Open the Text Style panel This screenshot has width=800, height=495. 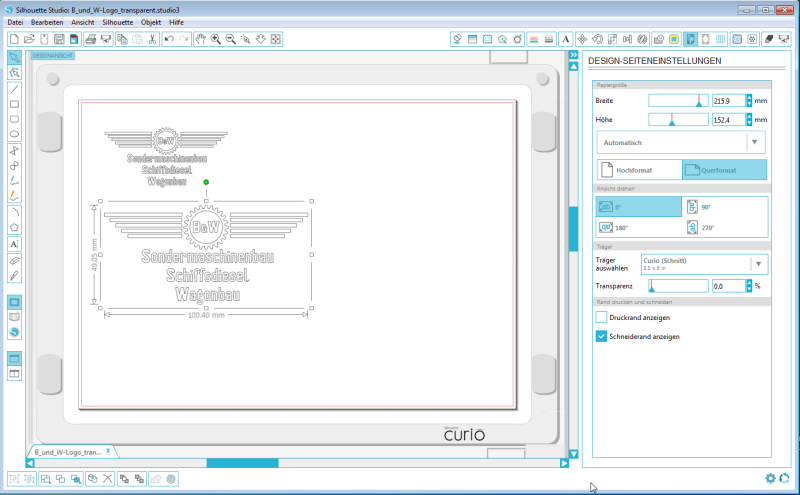point(566,39)
